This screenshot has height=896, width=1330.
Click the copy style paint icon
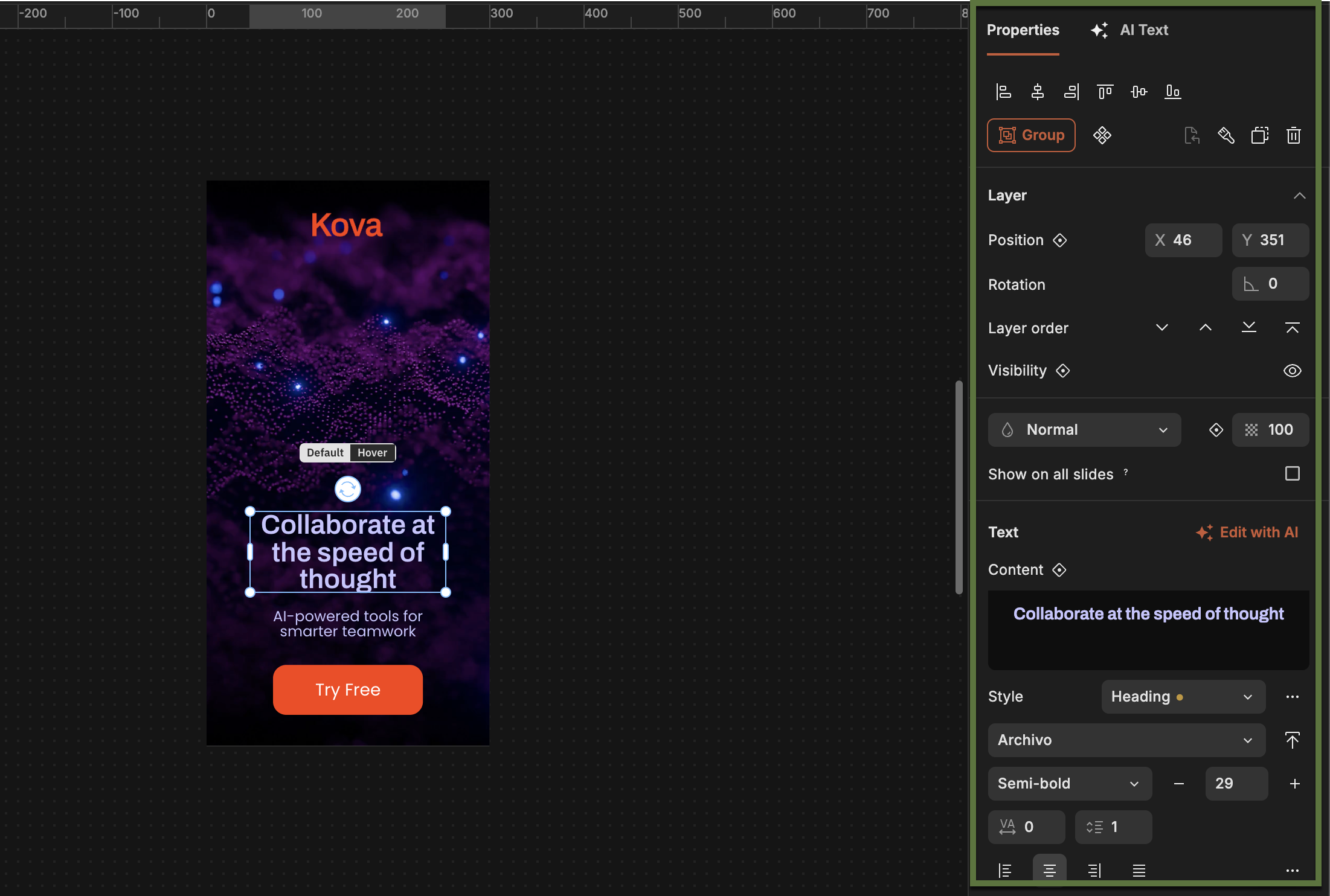pyautogui.click(x=1226, y=135)
